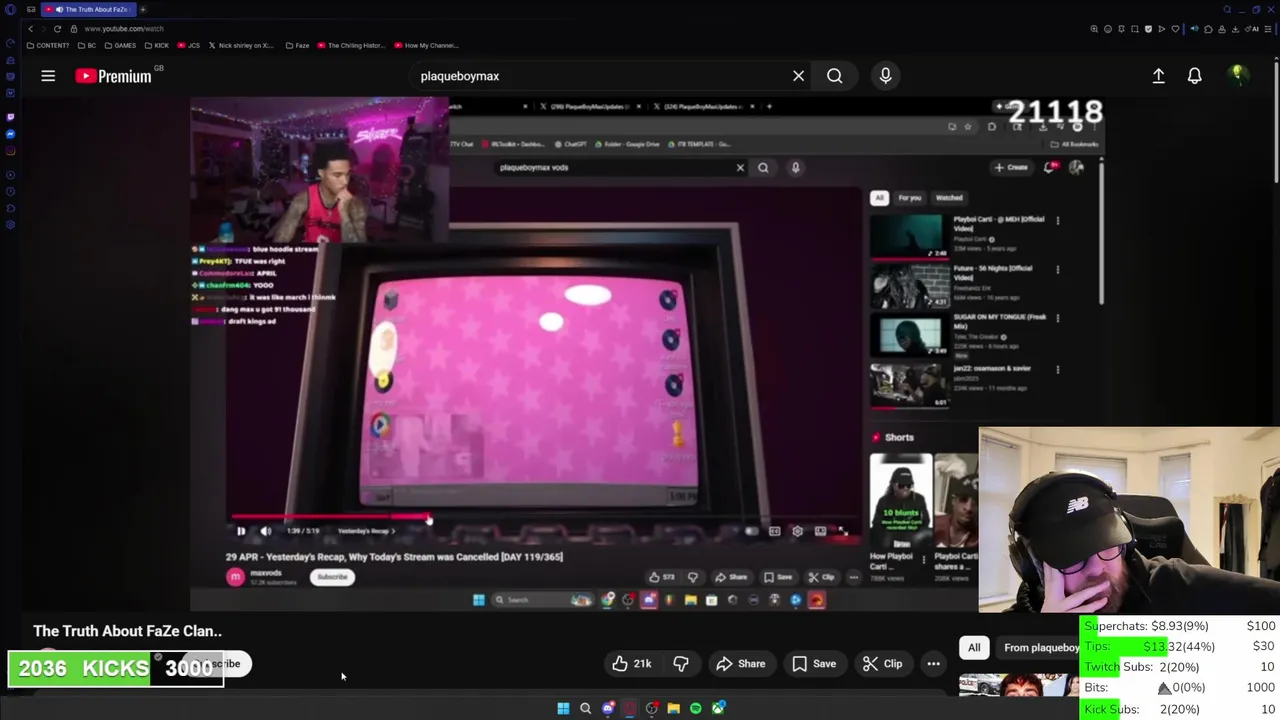Open the workspaces icon beside the tab strip
The height and width of the screenshot is (720, 1280).
click(31, 9)
